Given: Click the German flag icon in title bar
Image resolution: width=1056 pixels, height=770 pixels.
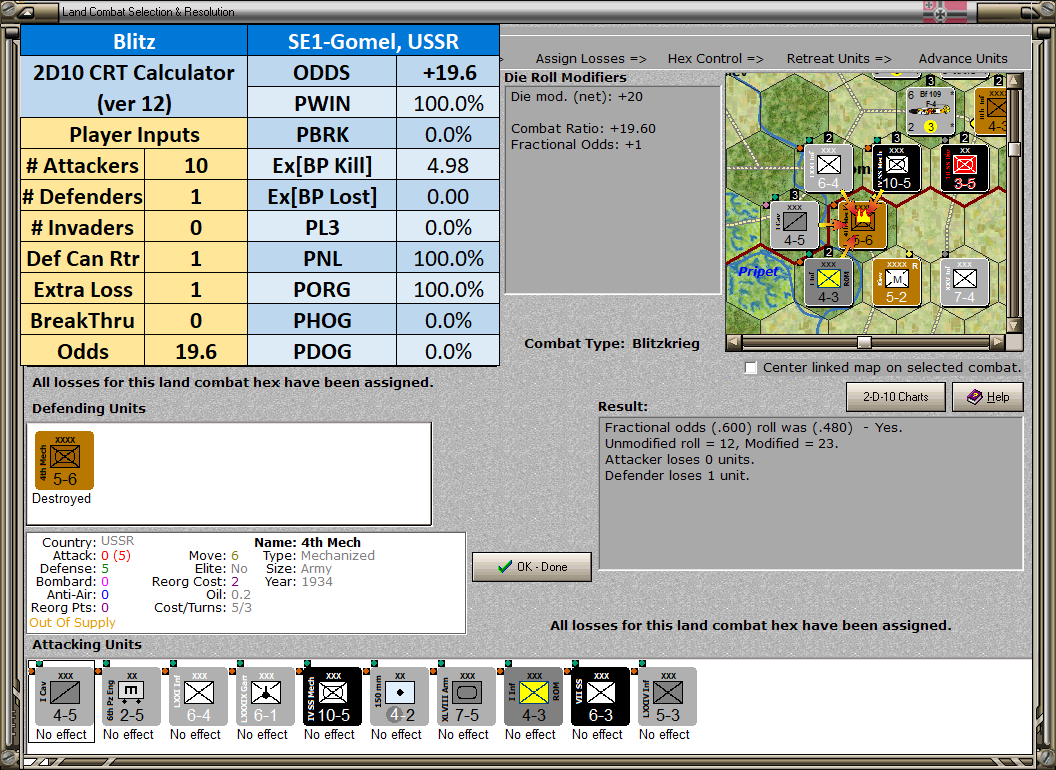Looking at the screenshot, I should [x=944, y=11].
